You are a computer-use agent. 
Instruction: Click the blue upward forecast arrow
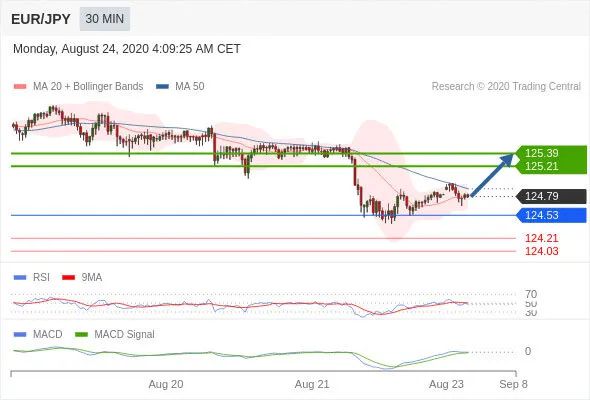(492, 175)
